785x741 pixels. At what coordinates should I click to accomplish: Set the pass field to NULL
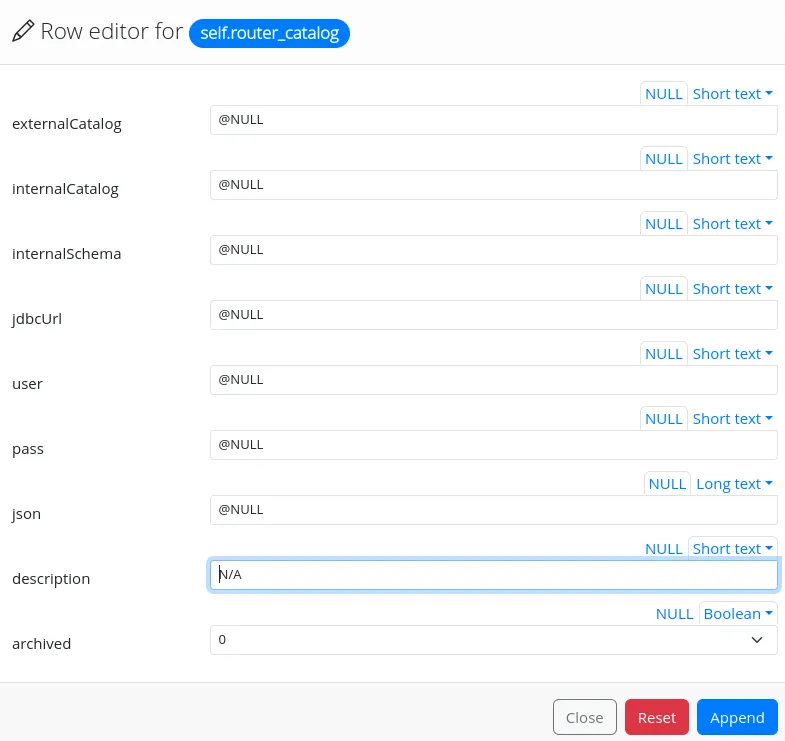(x=663, y=419)
